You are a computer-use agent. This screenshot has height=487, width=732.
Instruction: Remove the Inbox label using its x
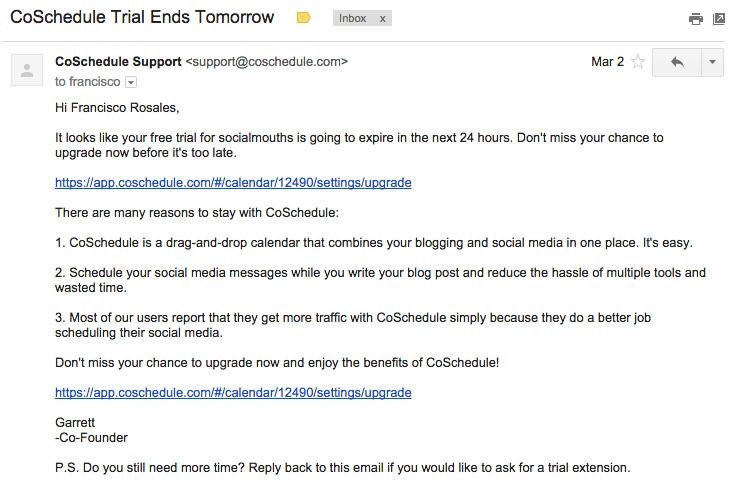click(x=382, y=19)
